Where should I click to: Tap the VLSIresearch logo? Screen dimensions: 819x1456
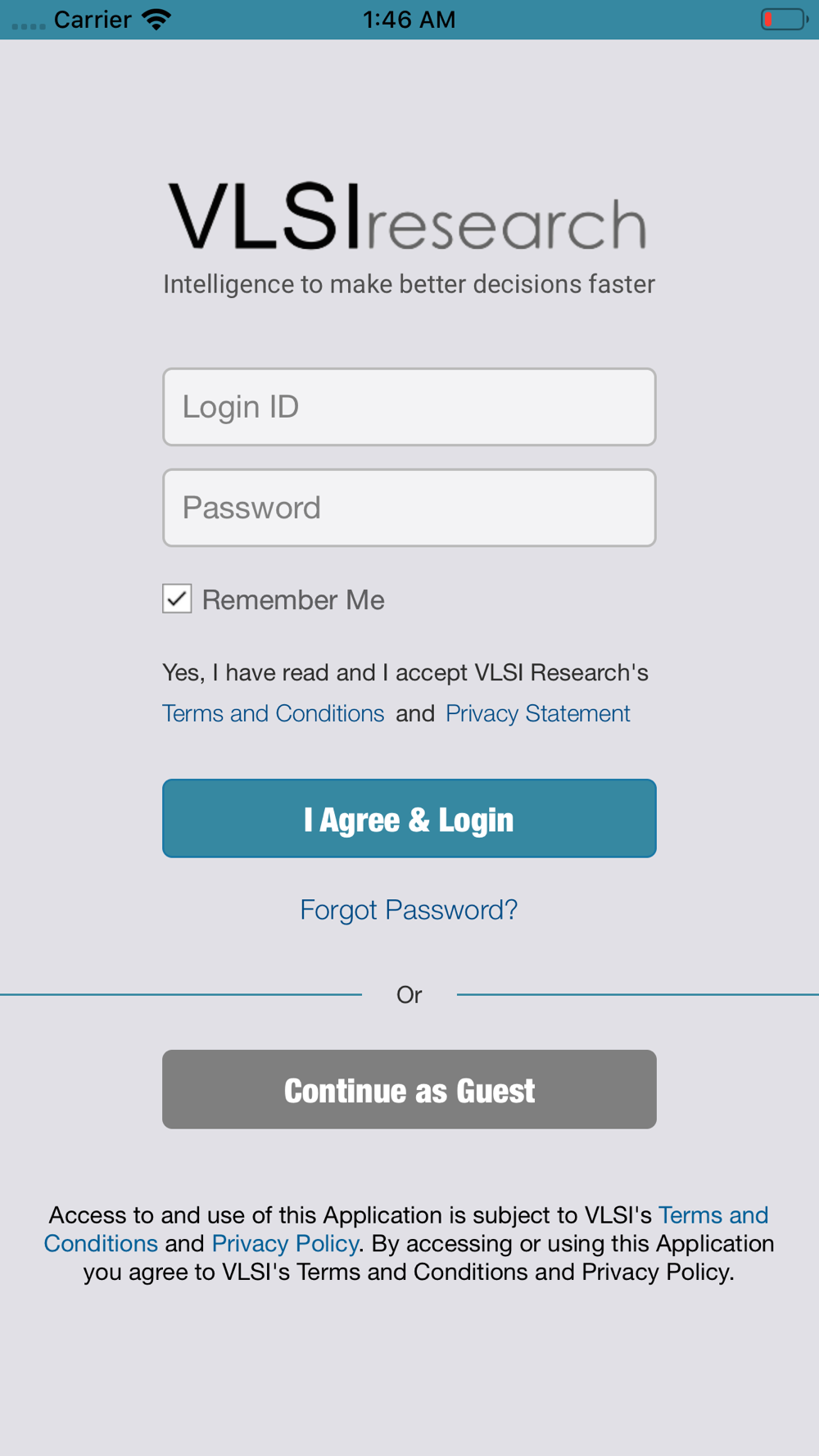point(408,216)
